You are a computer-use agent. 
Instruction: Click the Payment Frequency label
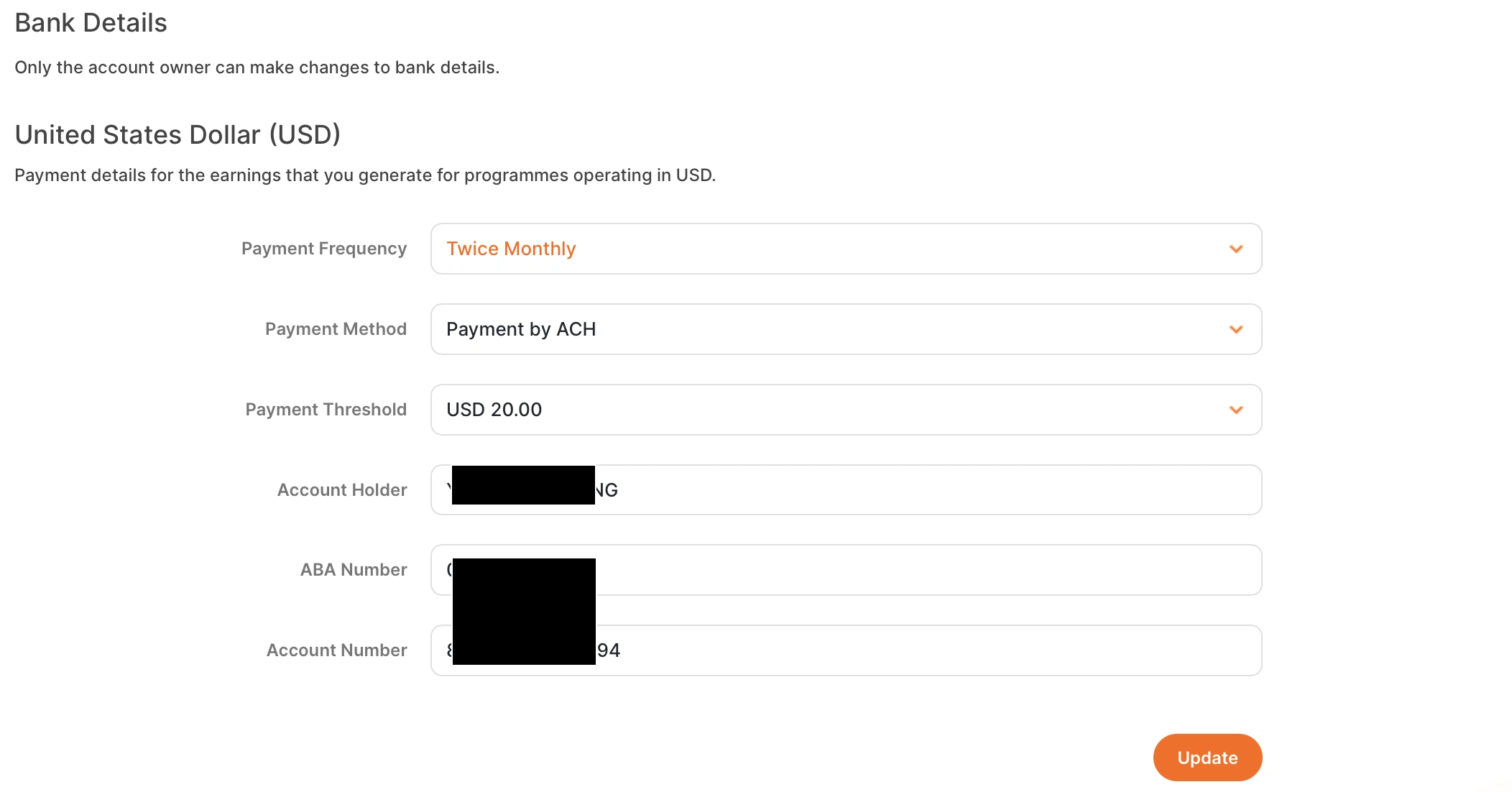(x=324, y=249)
